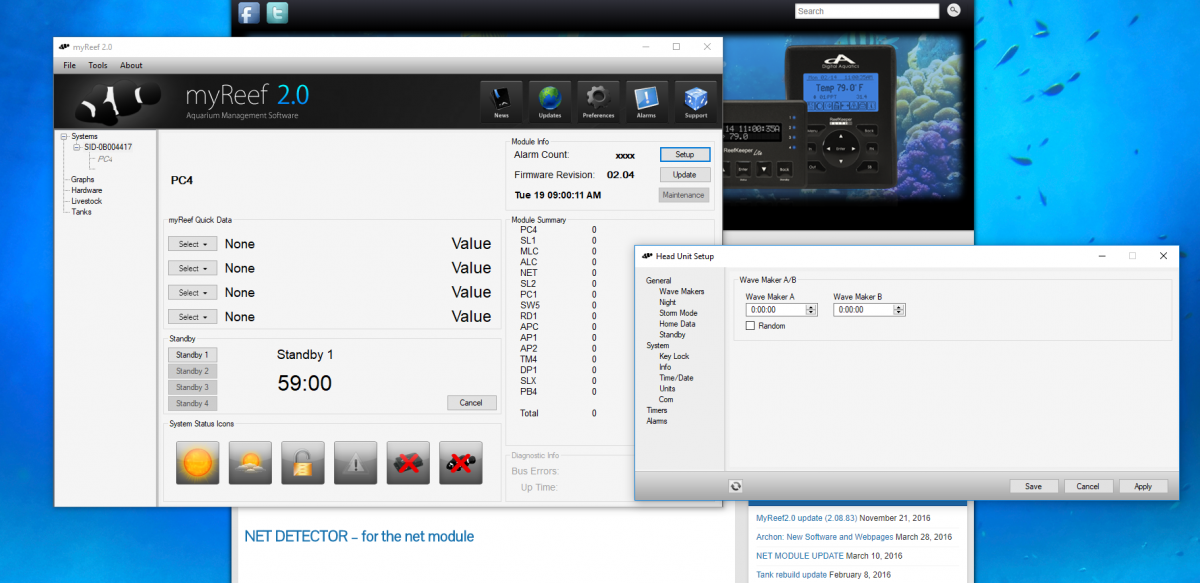
Task: Select Com in setup tree
Action: 666,399
